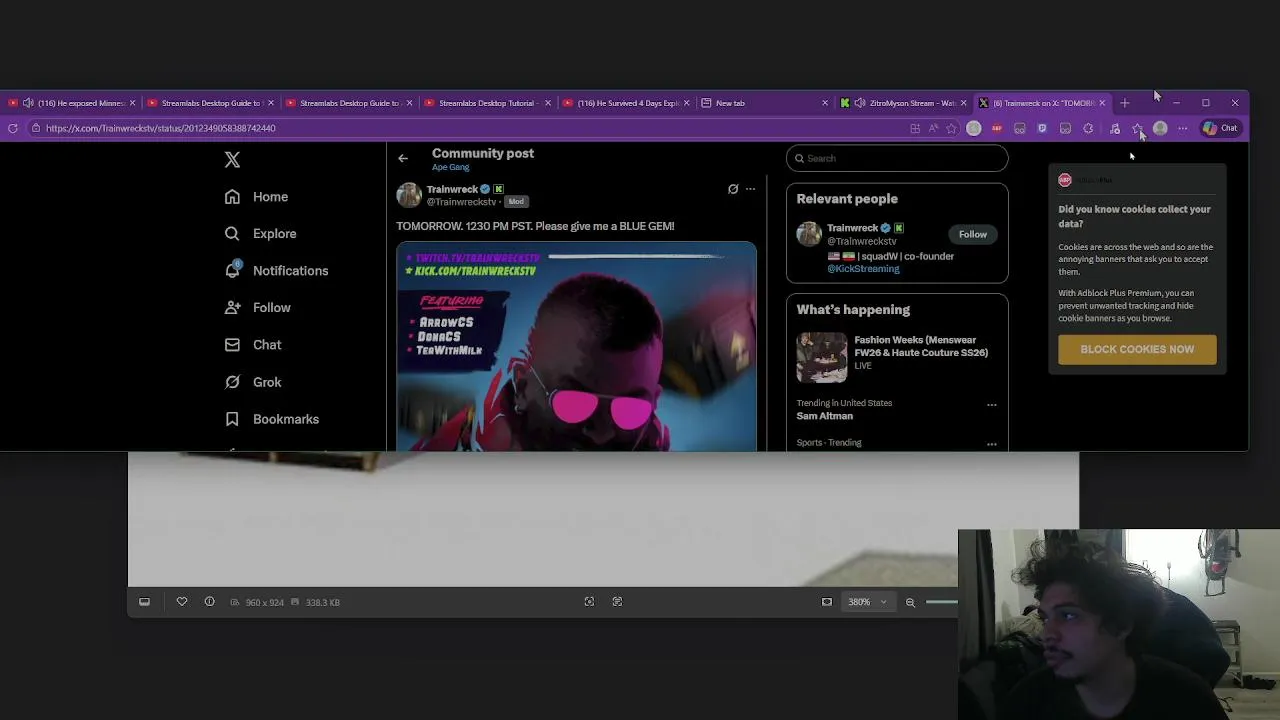Viewport: 1280px width, 720px height.
Task: Favorite the image with heart icon
Action: [x=182, y=602]
